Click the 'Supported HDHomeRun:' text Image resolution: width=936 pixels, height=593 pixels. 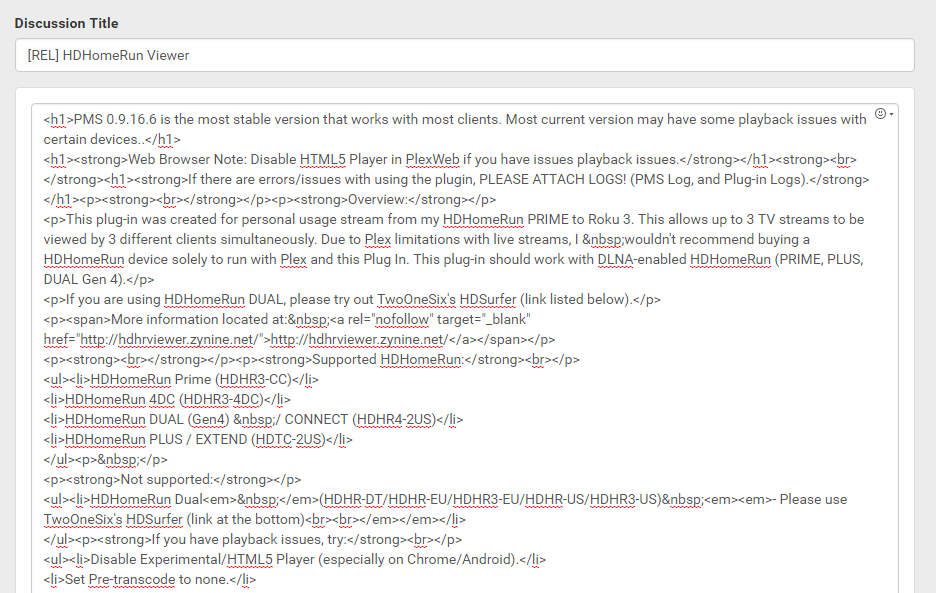pos(387,360)
